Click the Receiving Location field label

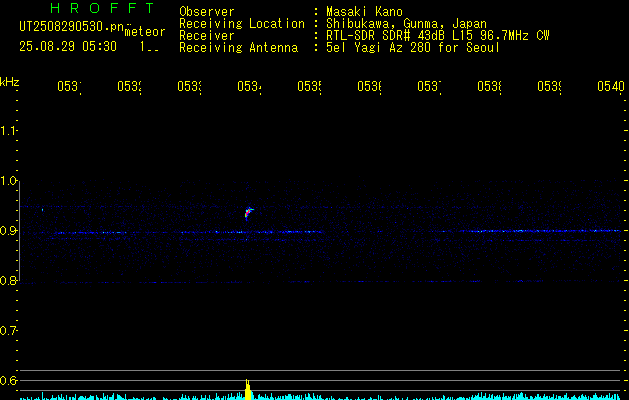[x=242, y=24]
